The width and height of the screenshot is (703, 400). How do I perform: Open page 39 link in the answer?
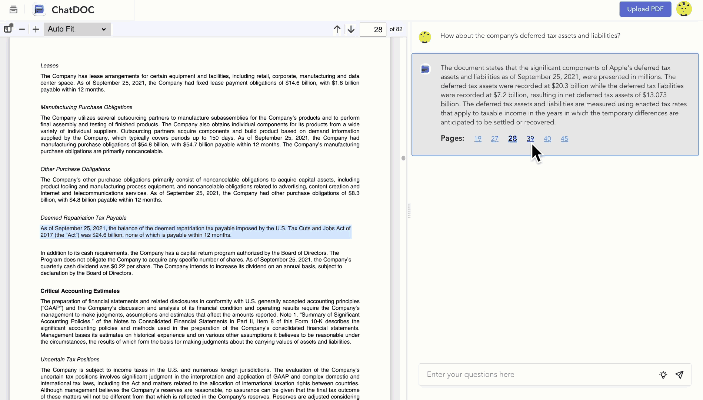coord(530,139)
